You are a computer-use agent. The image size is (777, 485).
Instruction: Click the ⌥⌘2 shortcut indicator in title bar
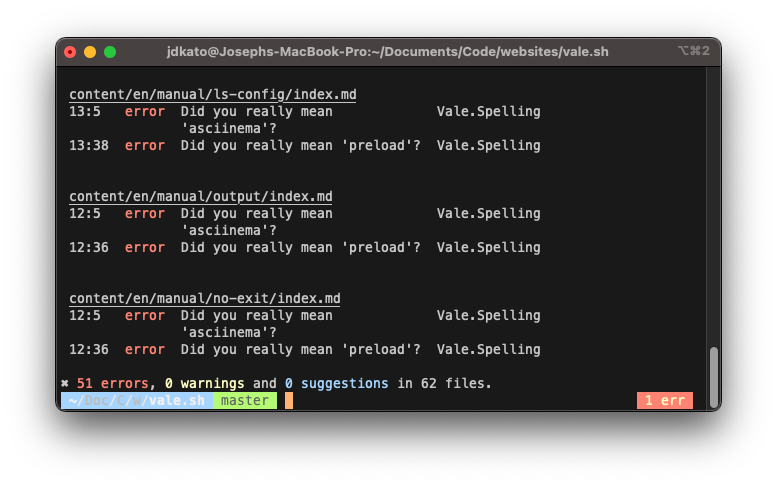click(x=694, y=51)
